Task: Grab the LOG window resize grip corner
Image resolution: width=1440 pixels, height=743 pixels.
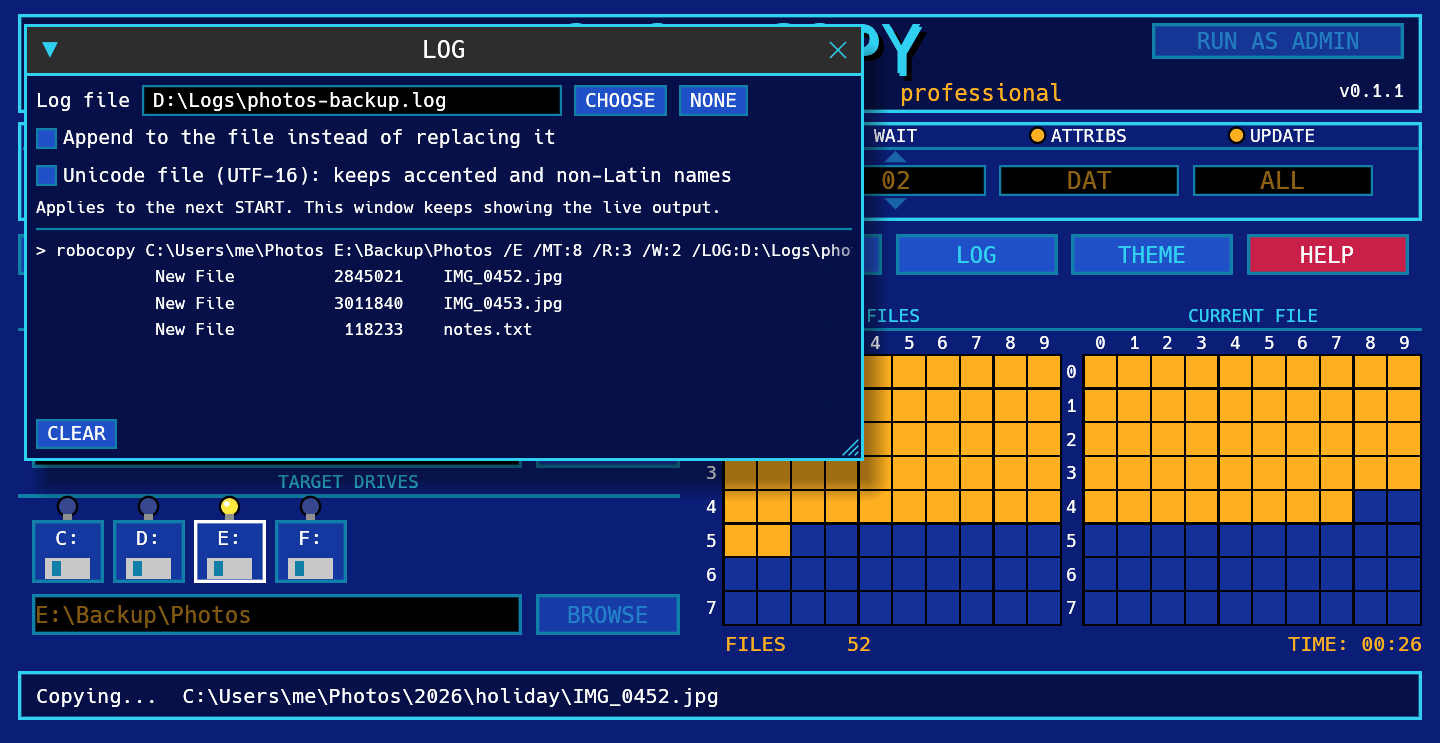Action: tap(851, 448)
